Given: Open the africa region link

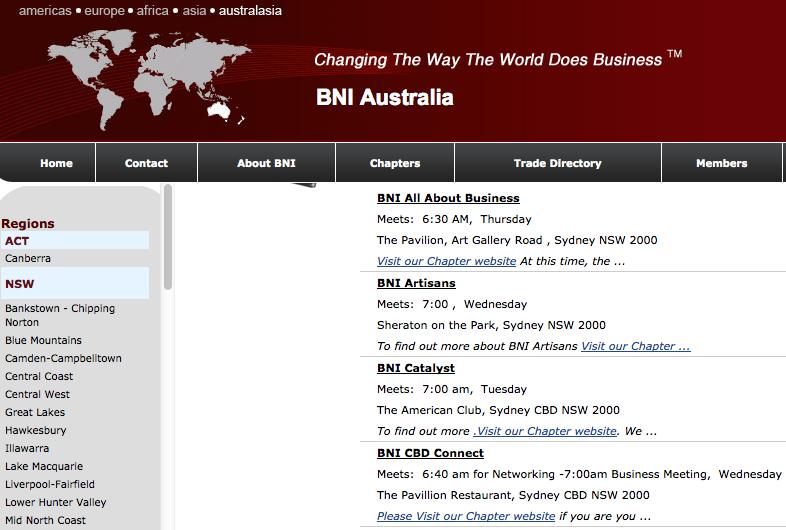Looking at the screenshot, I should tap(152, 11).
